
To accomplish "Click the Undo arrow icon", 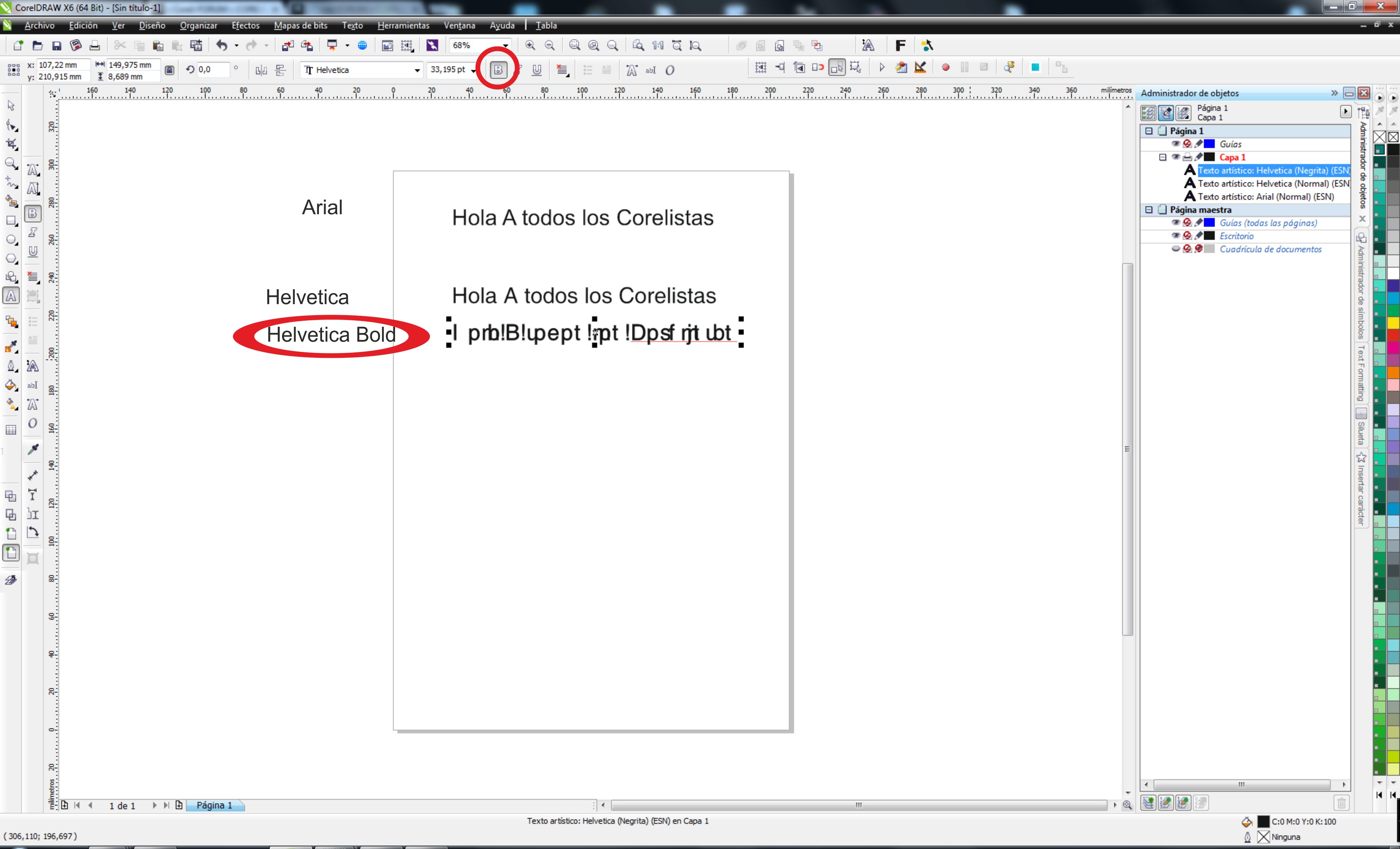I will pyautogui.click(x=221, y=45).
